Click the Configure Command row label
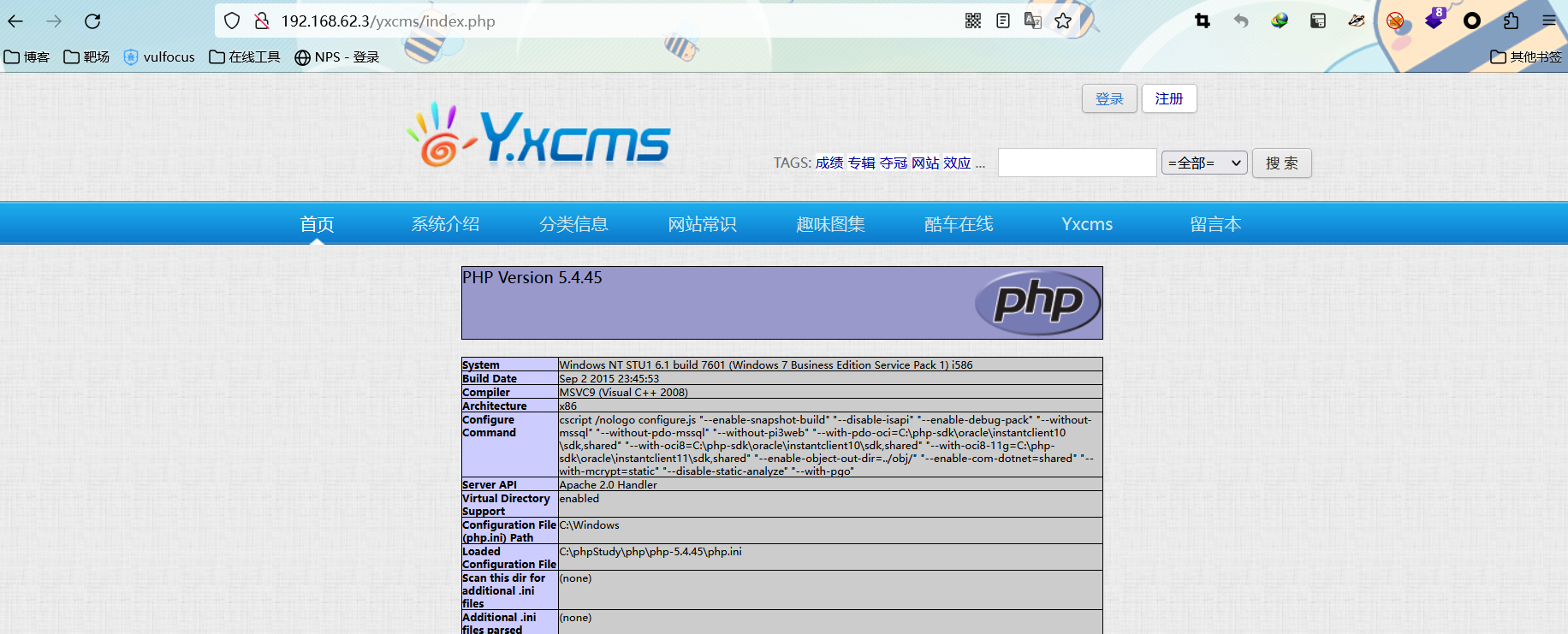Viewport: 1568px width, 634px height. click(x=490, y=426)
